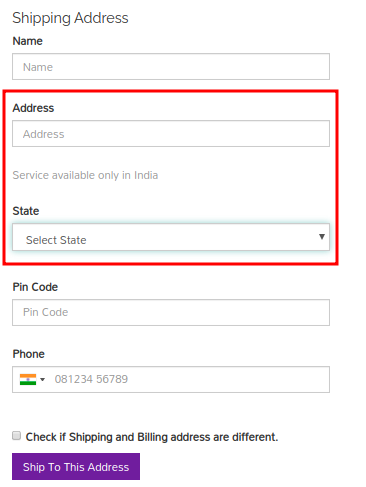
Task: Select the Pin Code input box
Action: 171,312
